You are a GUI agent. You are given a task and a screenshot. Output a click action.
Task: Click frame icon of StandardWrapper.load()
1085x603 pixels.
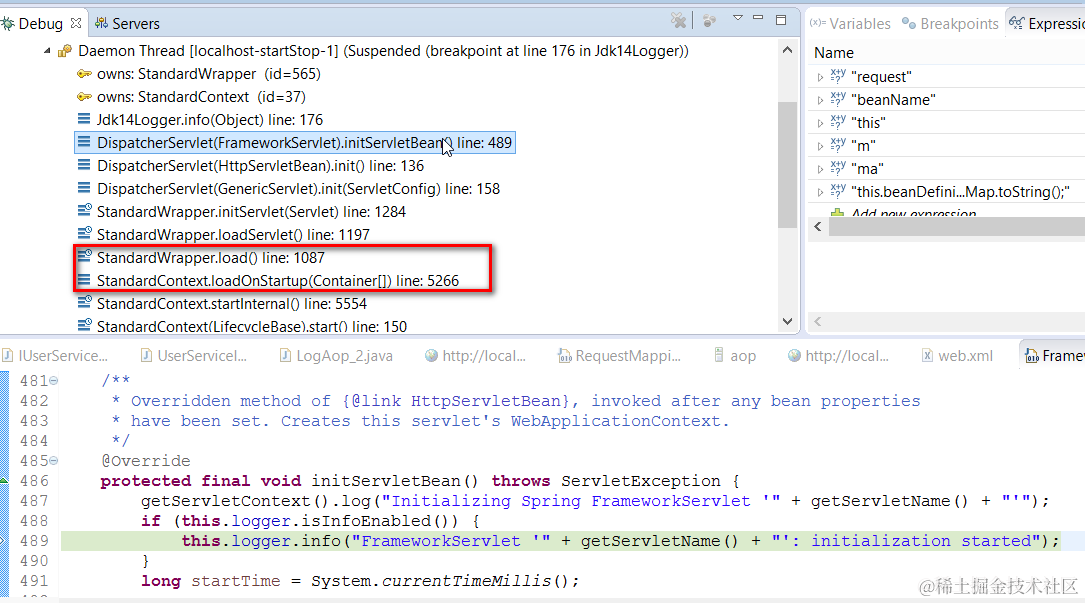pos(84,255)
